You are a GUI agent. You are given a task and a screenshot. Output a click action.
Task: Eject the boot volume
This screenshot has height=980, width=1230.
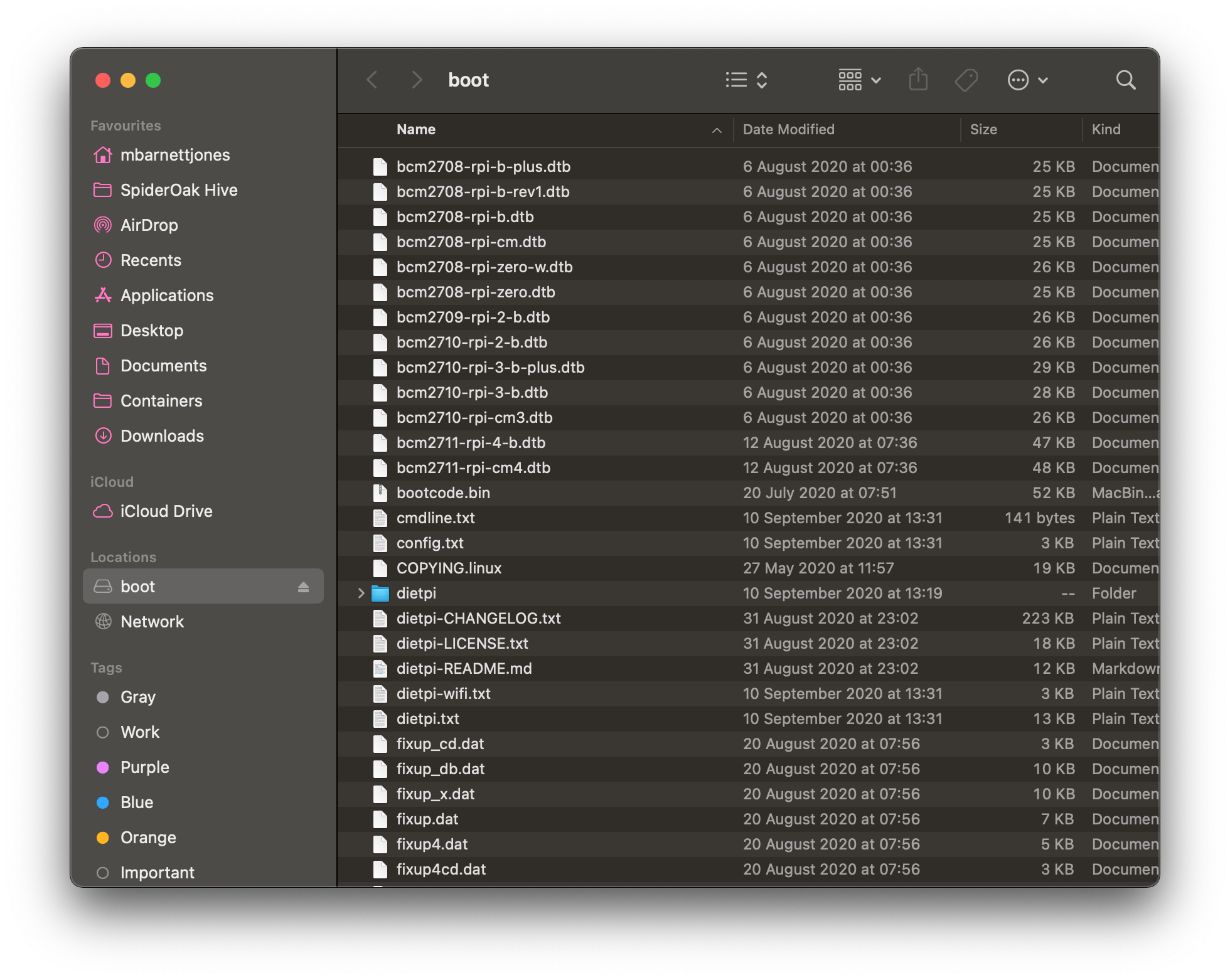pos(304,586)
